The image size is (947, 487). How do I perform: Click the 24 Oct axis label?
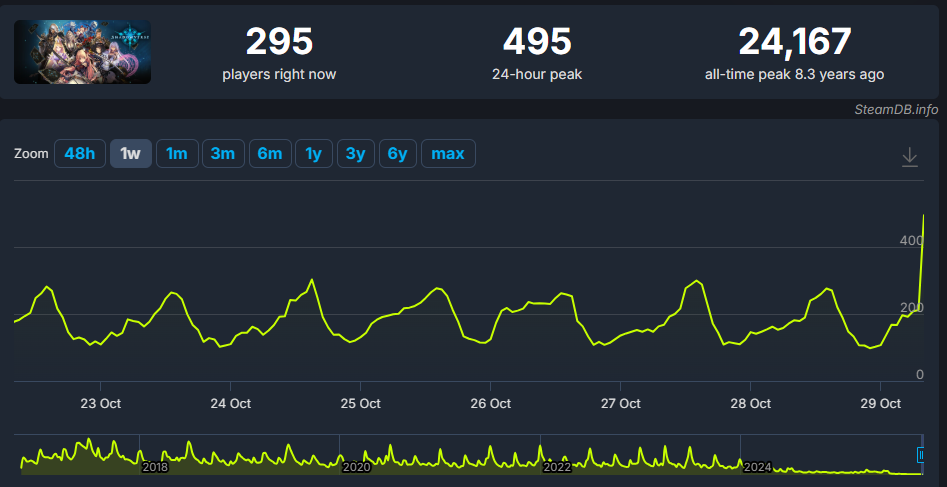tap(231, 404)
